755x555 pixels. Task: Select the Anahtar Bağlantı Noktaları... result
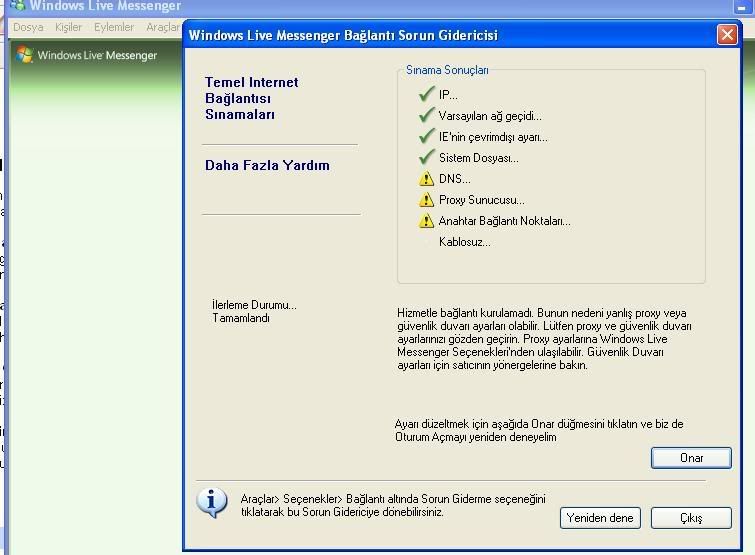click(x=504, y=221)
